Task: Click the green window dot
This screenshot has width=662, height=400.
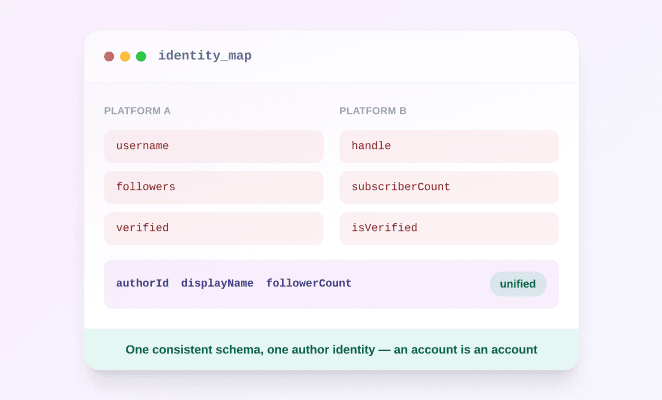Action: pyautogui.click(x=141, y=56)
